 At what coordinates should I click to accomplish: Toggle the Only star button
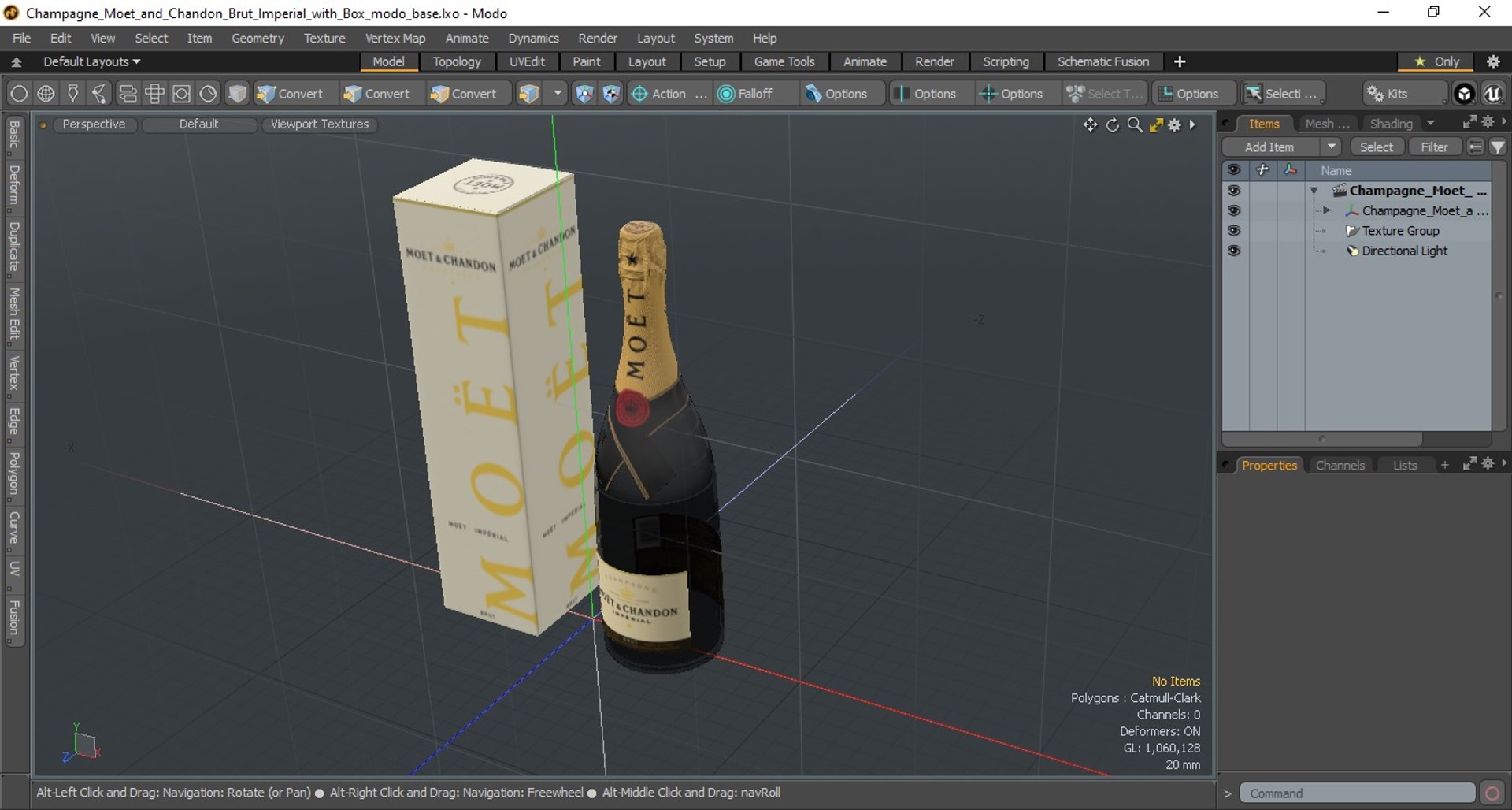pos(1437,61)
